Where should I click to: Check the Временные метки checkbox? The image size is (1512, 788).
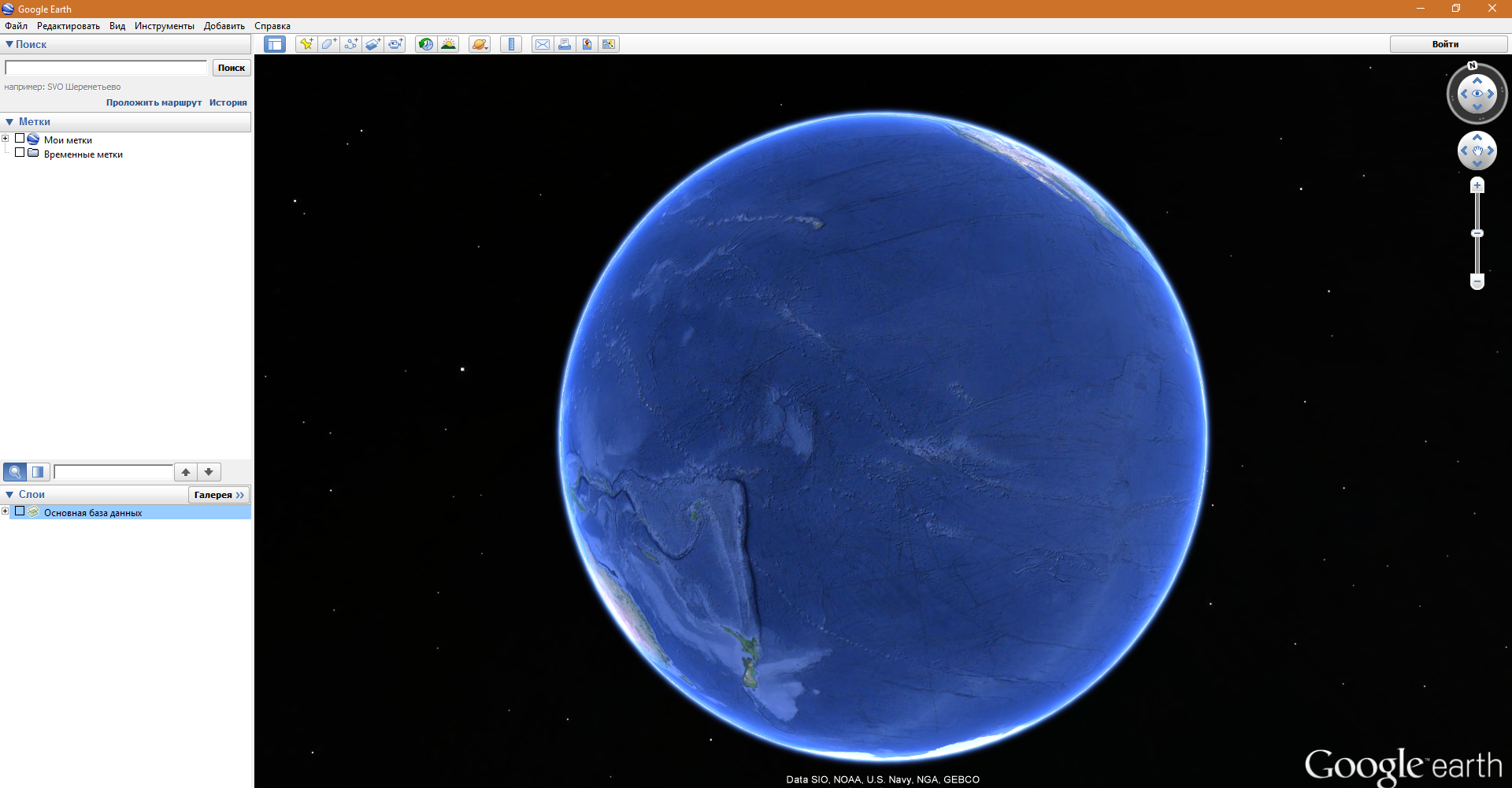coord(20,153)
